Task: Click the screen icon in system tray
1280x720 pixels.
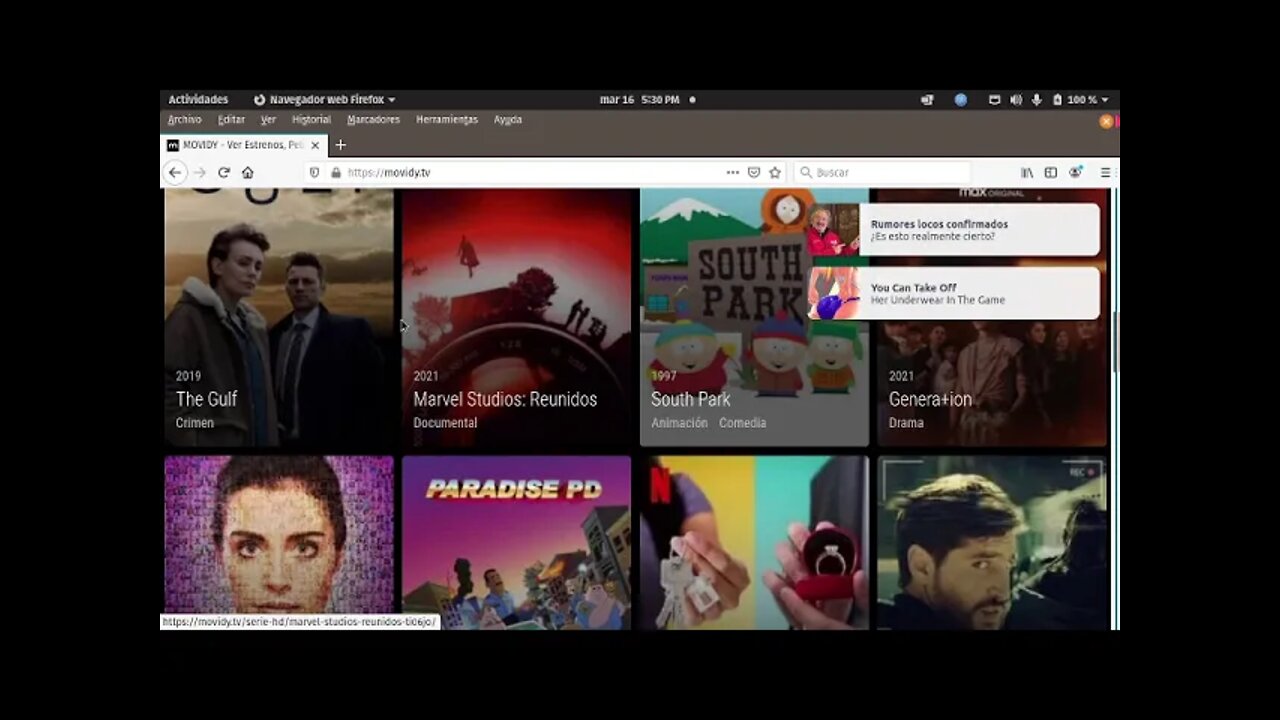Action: pos(994,100)
